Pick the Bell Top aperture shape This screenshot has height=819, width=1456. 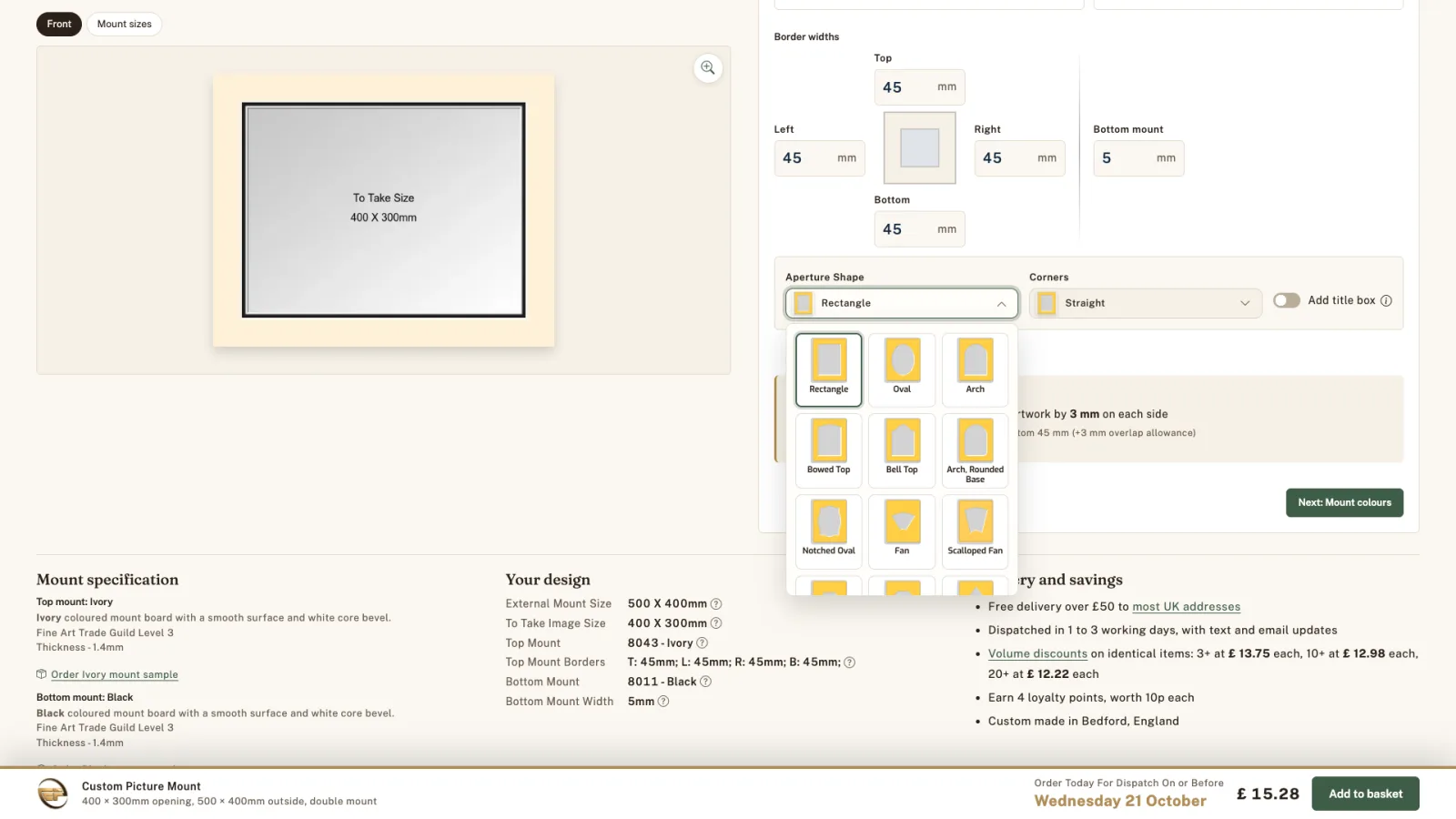[x=902, y=450]
